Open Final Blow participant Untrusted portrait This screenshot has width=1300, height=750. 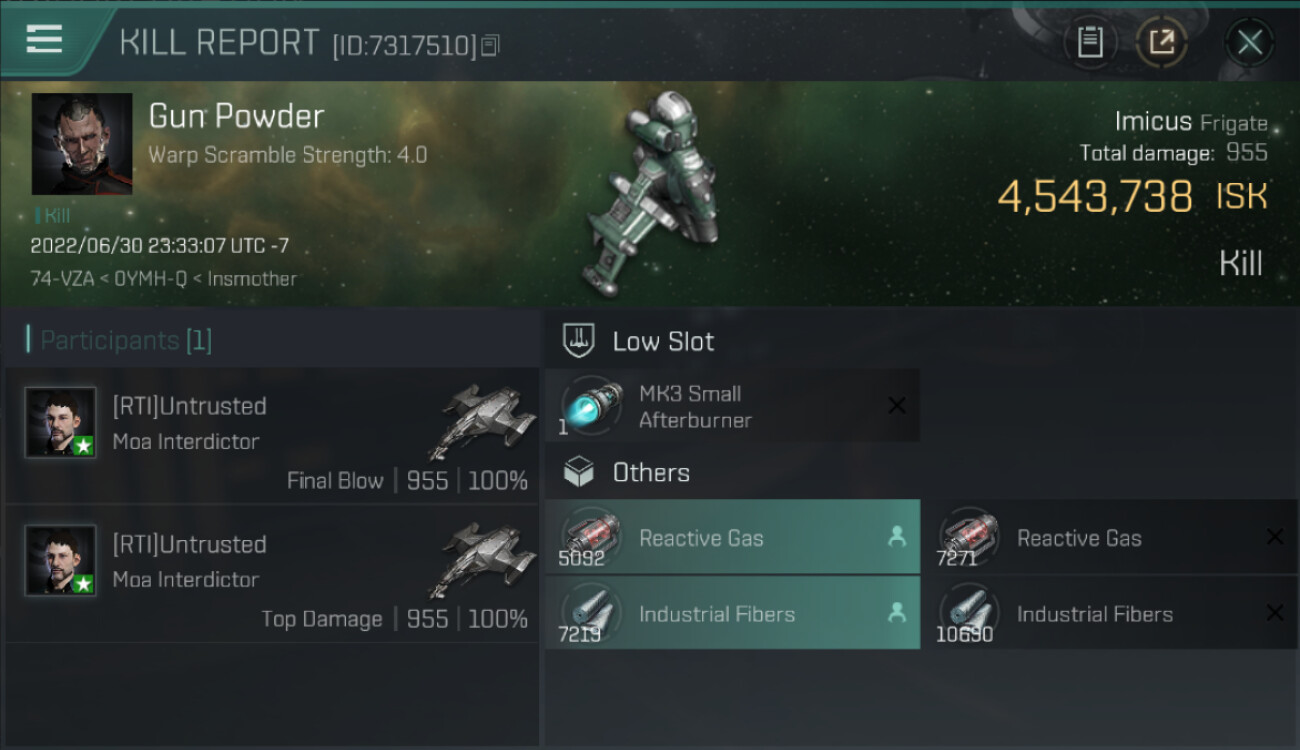click(61, 422)
